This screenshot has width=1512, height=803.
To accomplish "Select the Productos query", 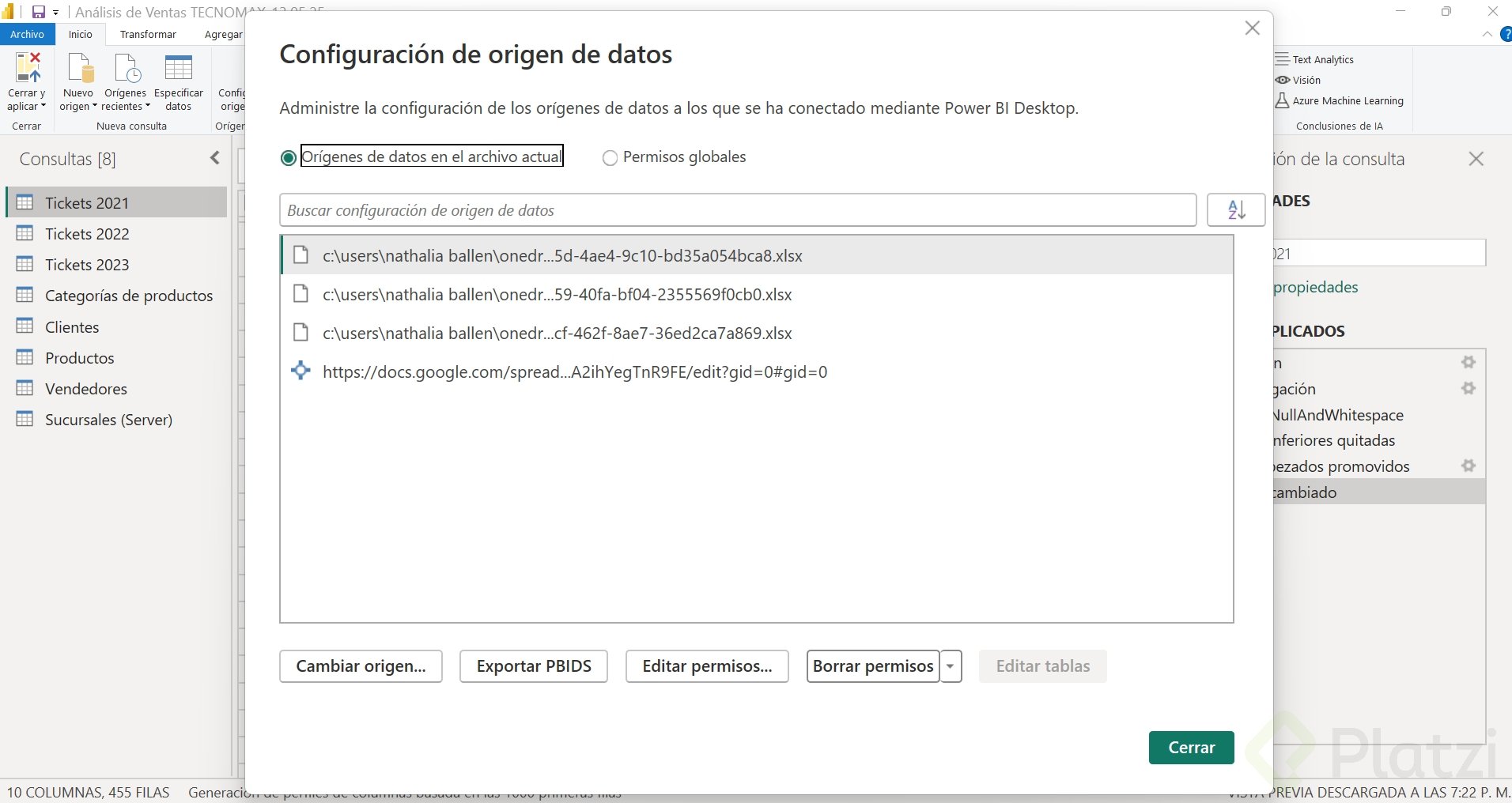I will [x=116, y=357].
